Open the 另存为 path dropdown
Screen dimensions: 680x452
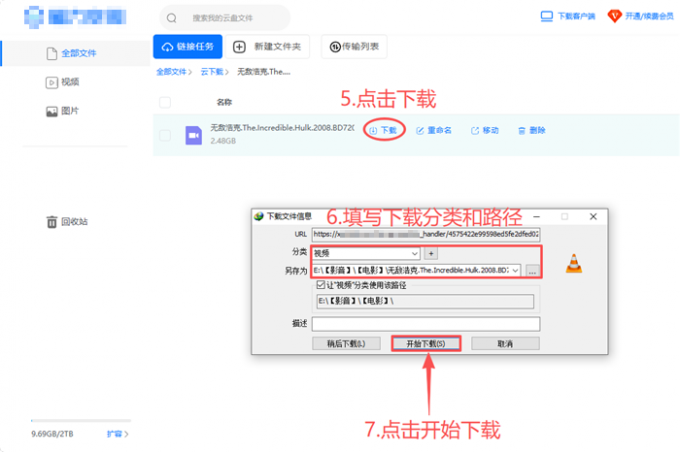515,270
